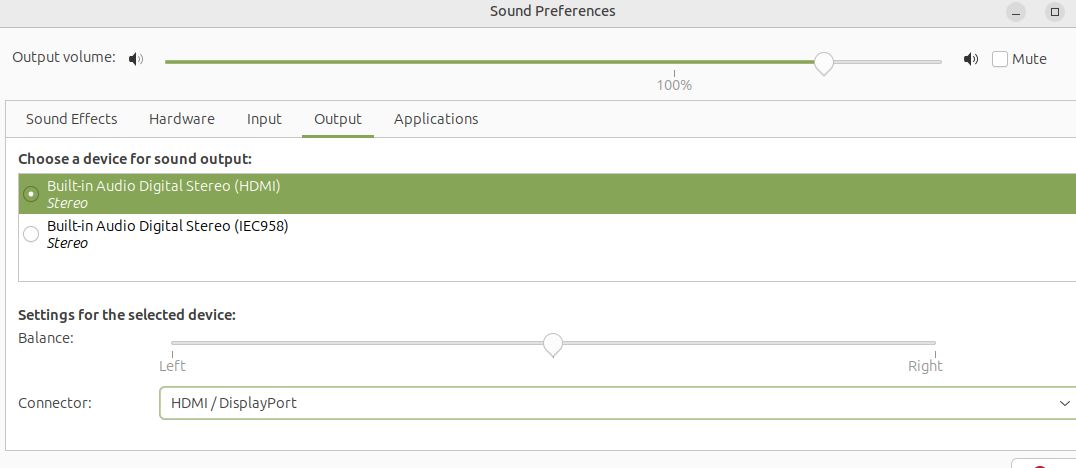Maximize the Sound Preferences window
1076x468 pixels.
coord(1055,12)
